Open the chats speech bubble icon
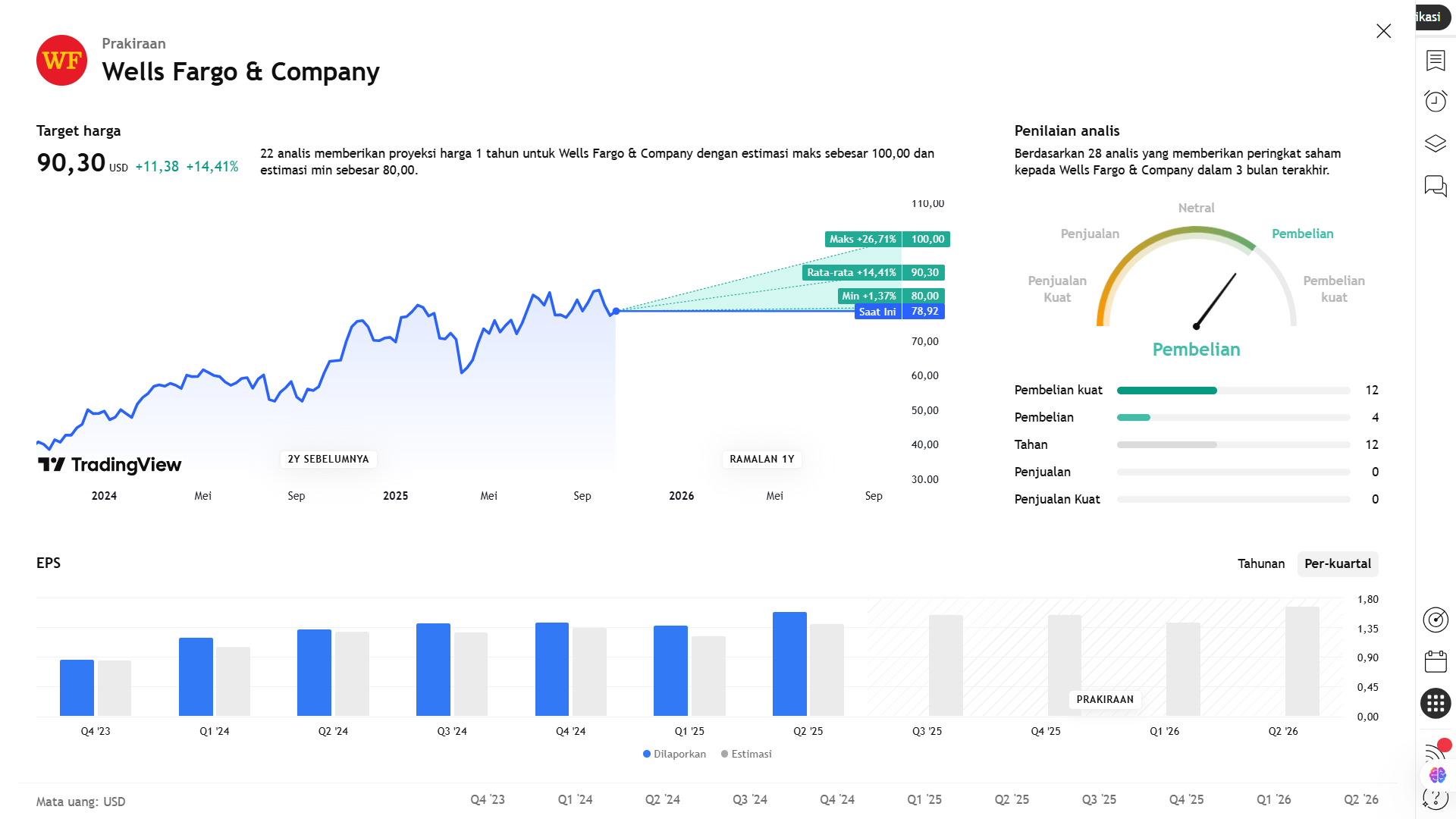 (x=1435, y=186)
